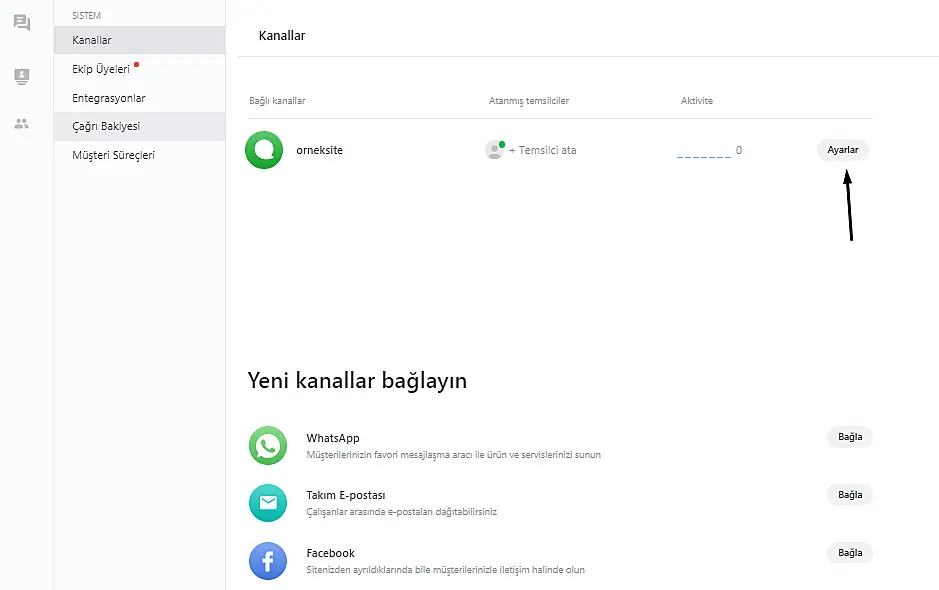Click the contacts card icon in sidebar
Image resolution: width=939 pixels, height=590 pixels.
pos(22,77)
